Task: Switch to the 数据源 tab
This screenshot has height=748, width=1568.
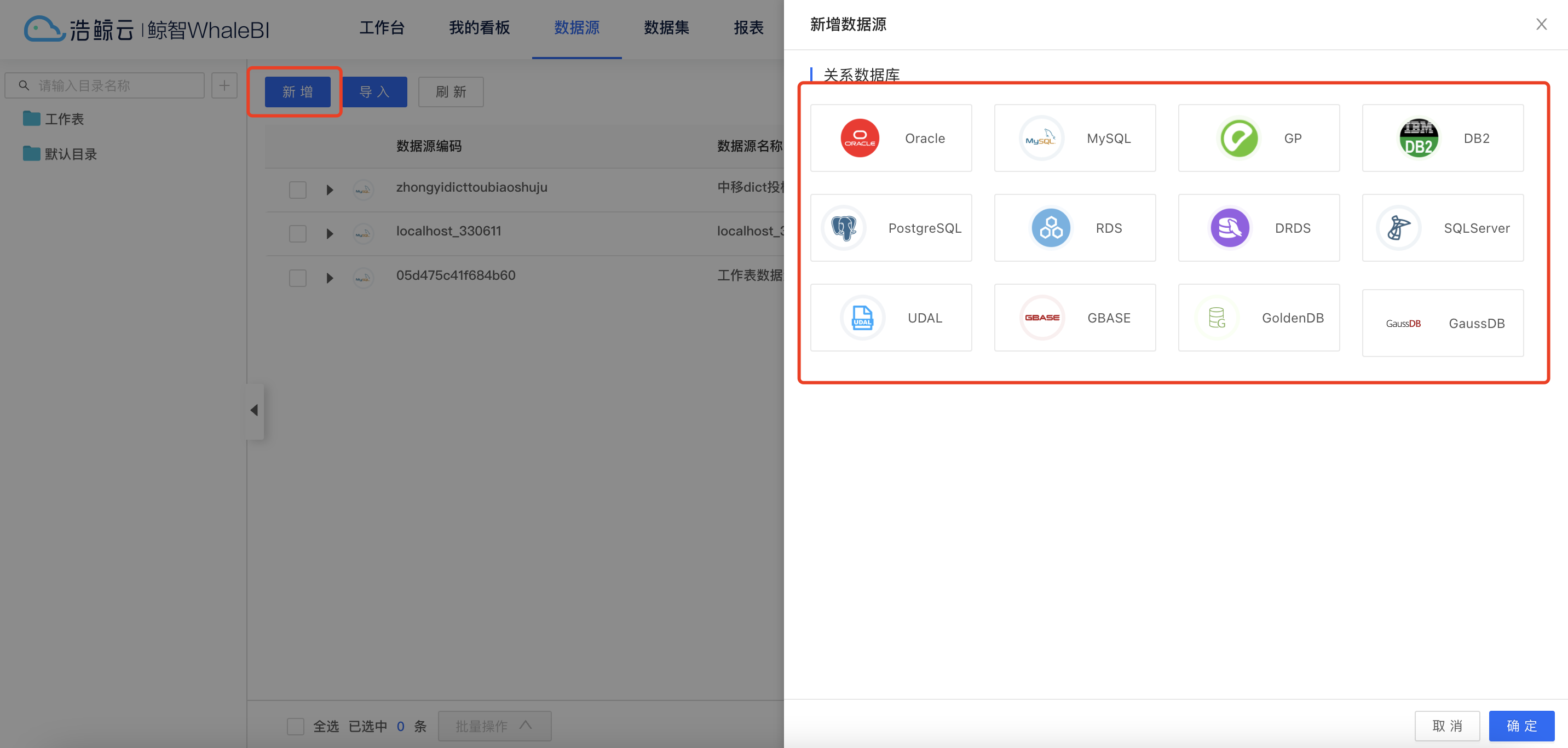Action: pos(577,27)
